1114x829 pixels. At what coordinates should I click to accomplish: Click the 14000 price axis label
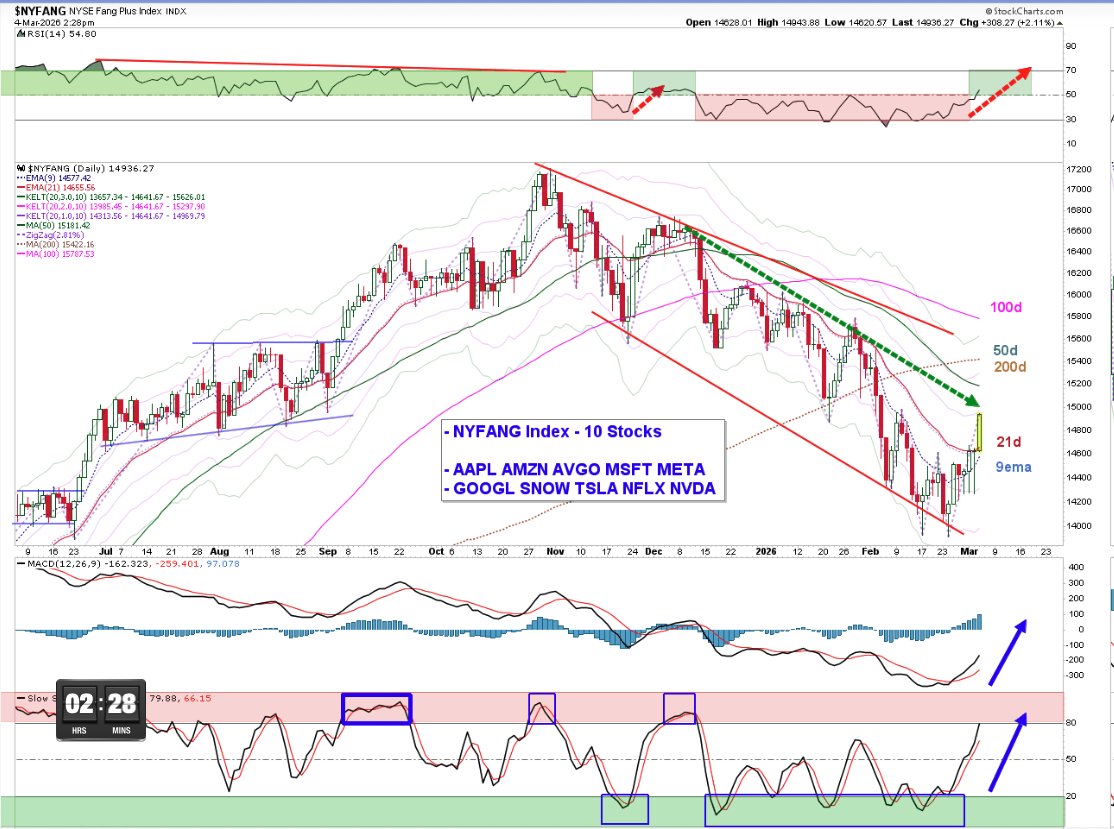coord(1080,526)
